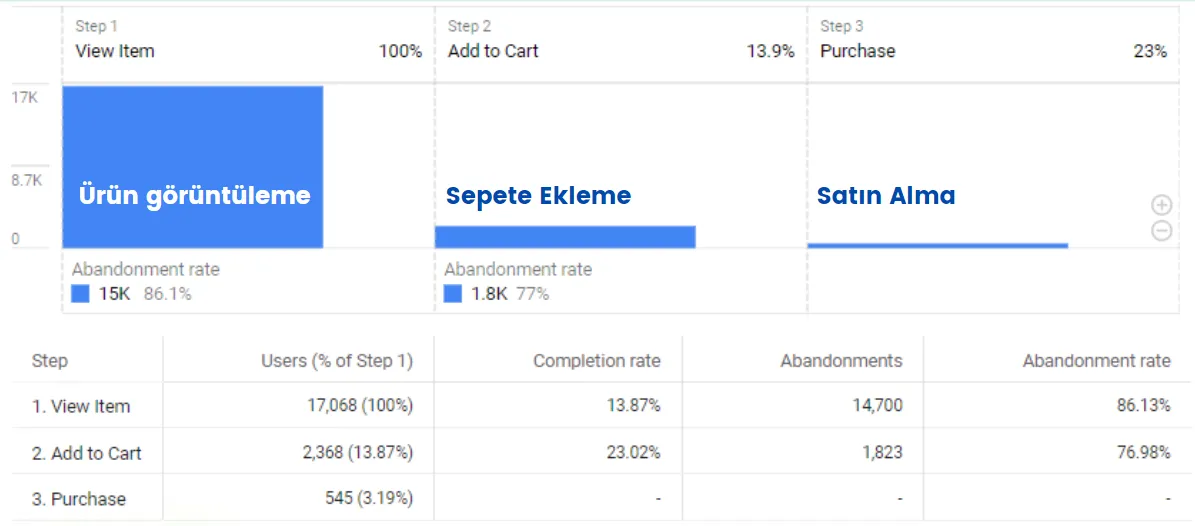The width and height of the screenshot is (1195, 526).
Task: Sort by the Step column header
Action: 50,361
